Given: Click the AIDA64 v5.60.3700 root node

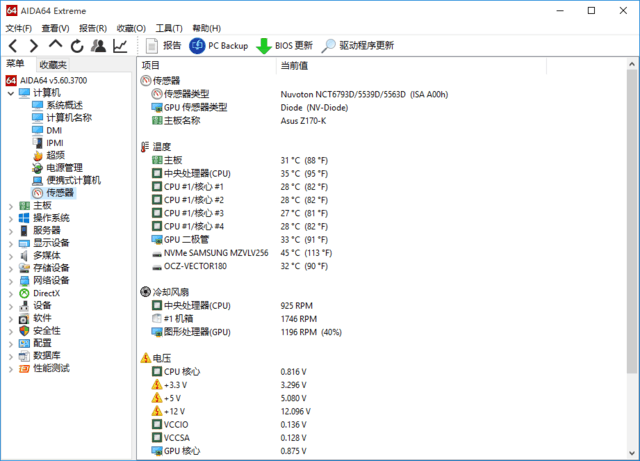Looking at the screenshot, I should pos(53,80).
